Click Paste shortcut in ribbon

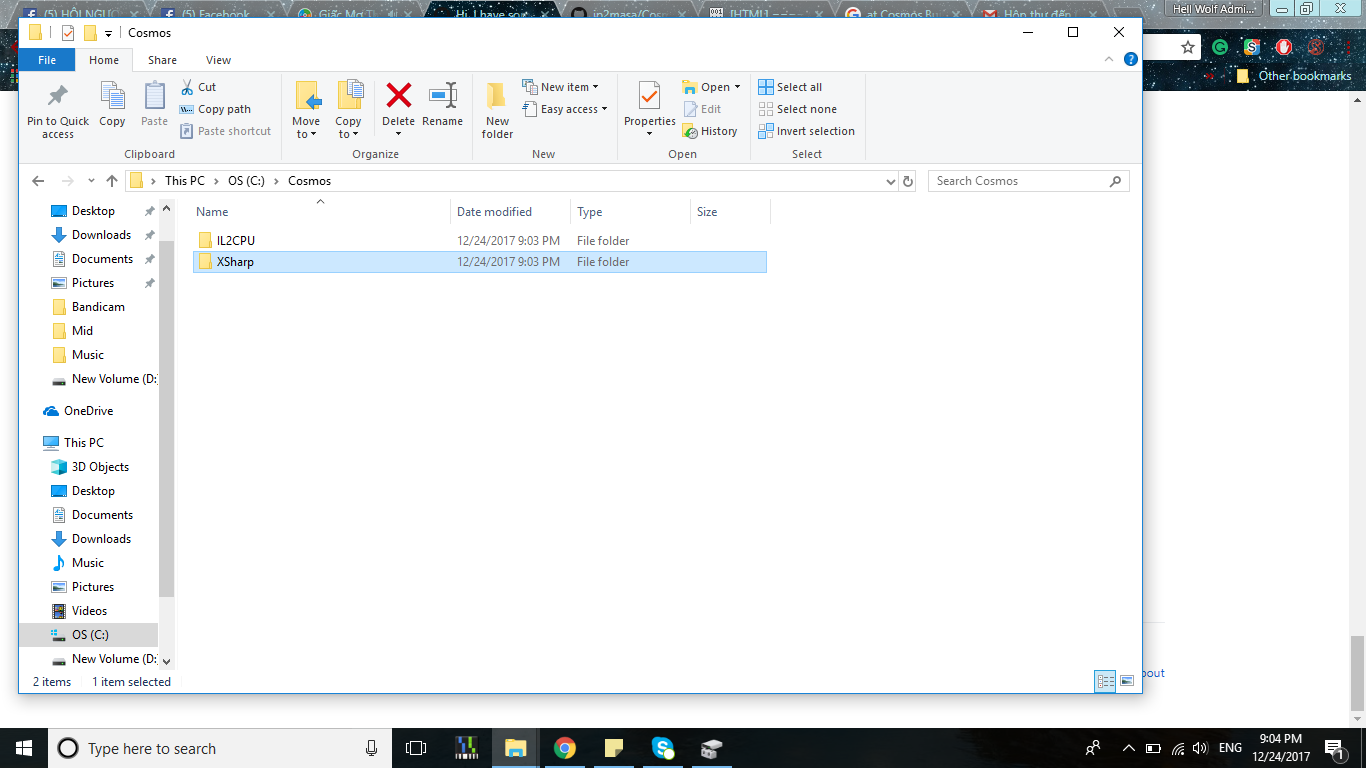tap(225, 131)
